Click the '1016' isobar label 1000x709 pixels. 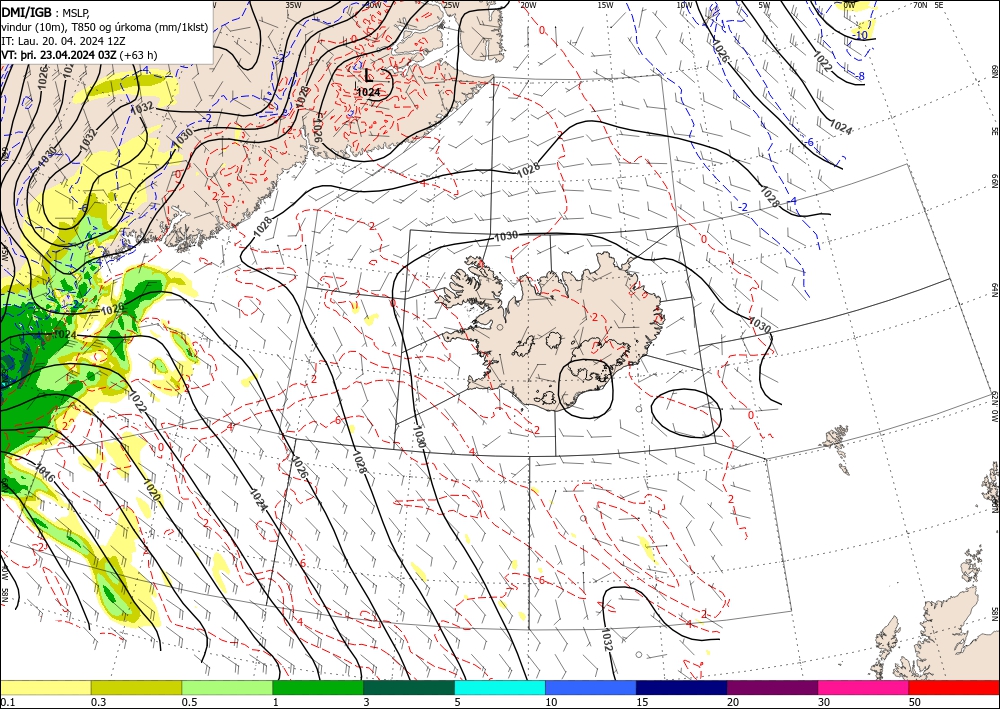[x=44, y=472]
